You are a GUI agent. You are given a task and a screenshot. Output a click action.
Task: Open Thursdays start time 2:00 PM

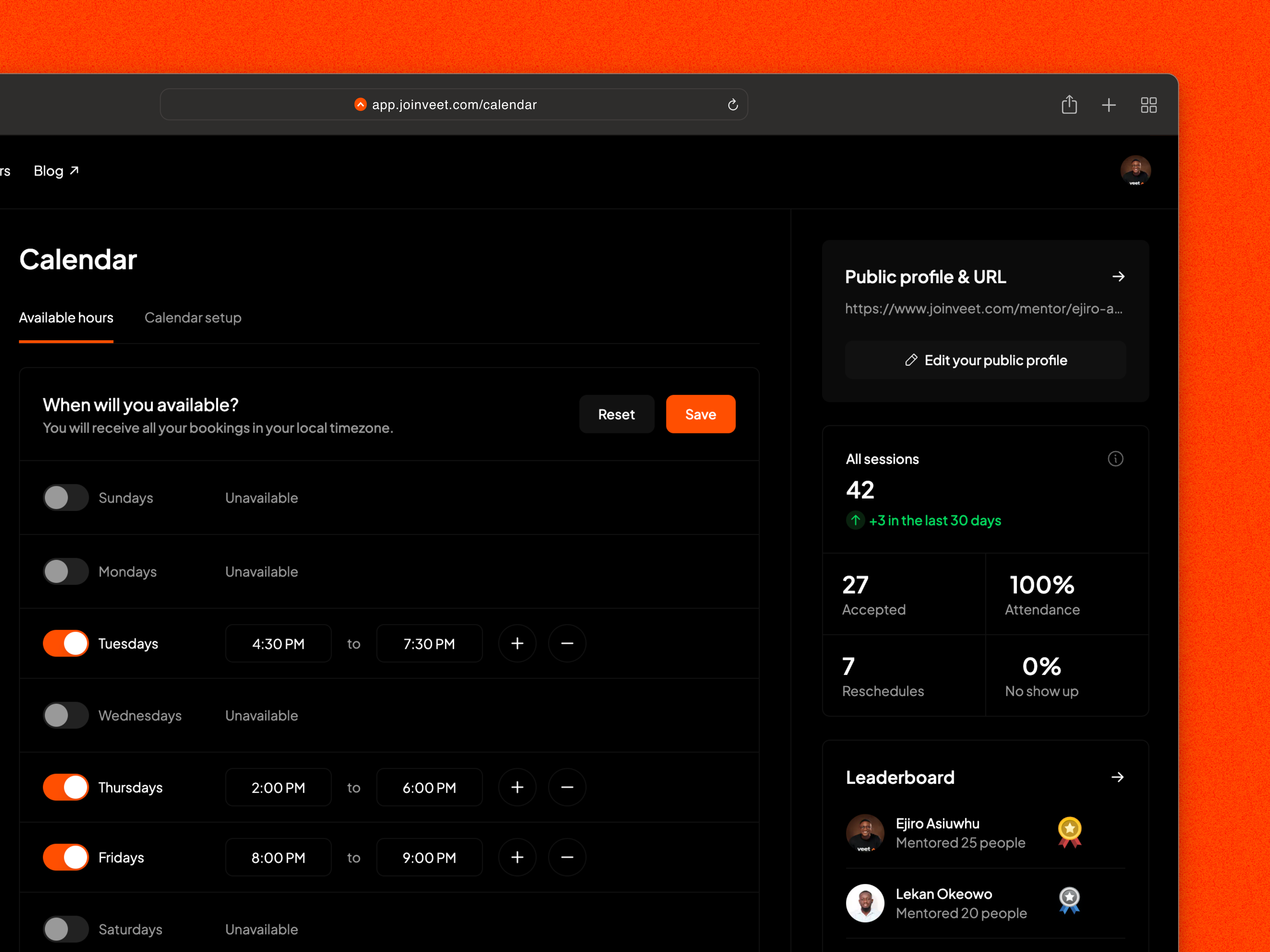[x=278, y=787]
